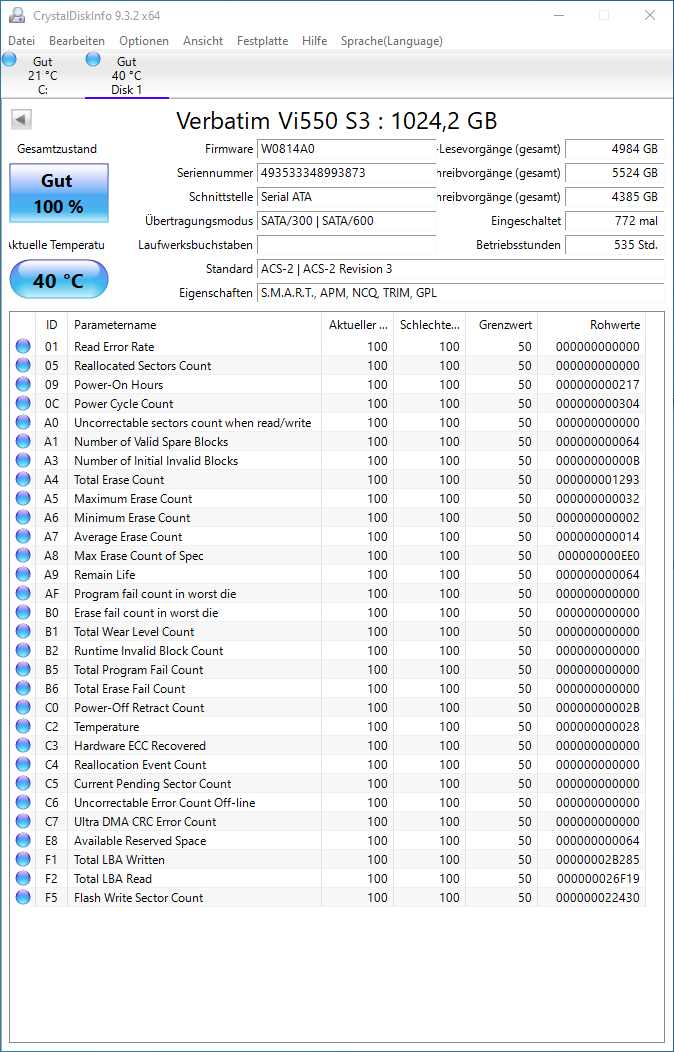Screen dimensions: 674x1052
Task: Click the 5524 GB total writes value
Action: (x=615, y=173)
